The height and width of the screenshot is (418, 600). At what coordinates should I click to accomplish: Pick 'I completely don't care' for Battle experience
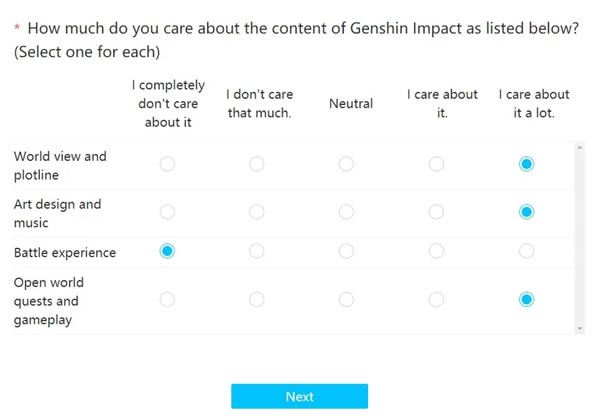pos(167,251)
